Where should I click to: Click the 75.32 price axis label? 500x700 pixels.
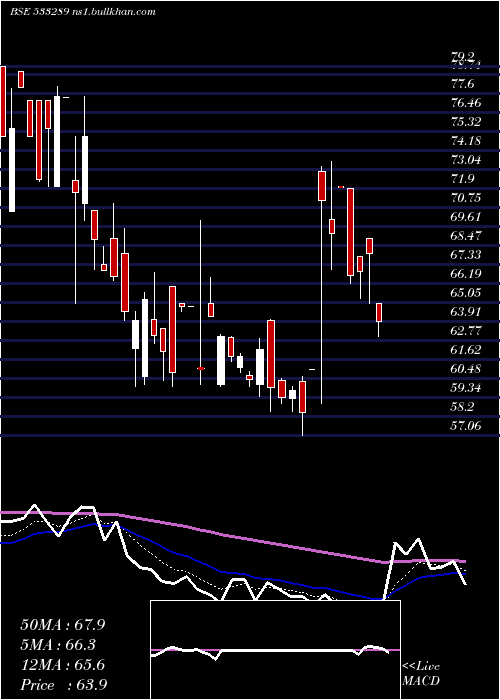point(466,121)
